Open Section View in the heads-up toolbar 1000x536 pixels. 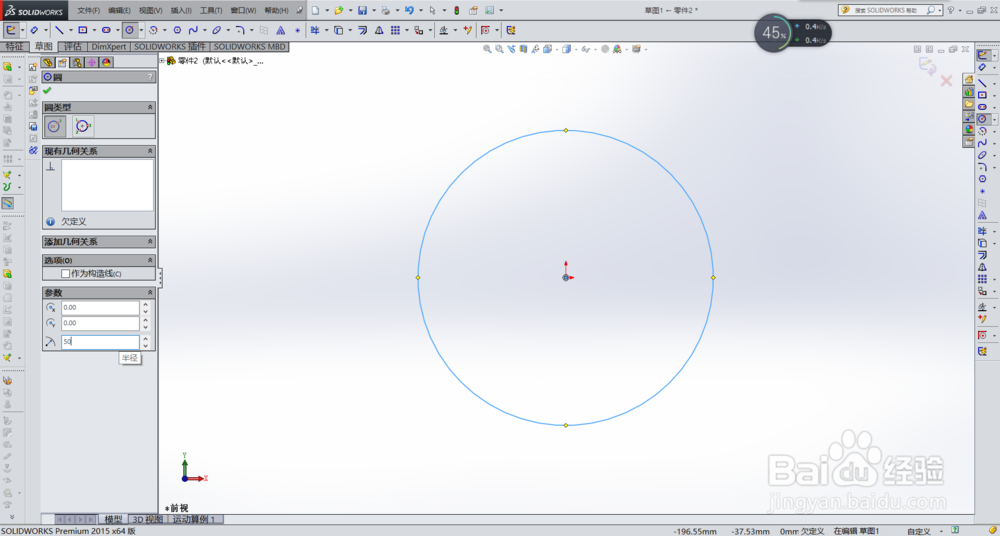(x=523, y=49)
